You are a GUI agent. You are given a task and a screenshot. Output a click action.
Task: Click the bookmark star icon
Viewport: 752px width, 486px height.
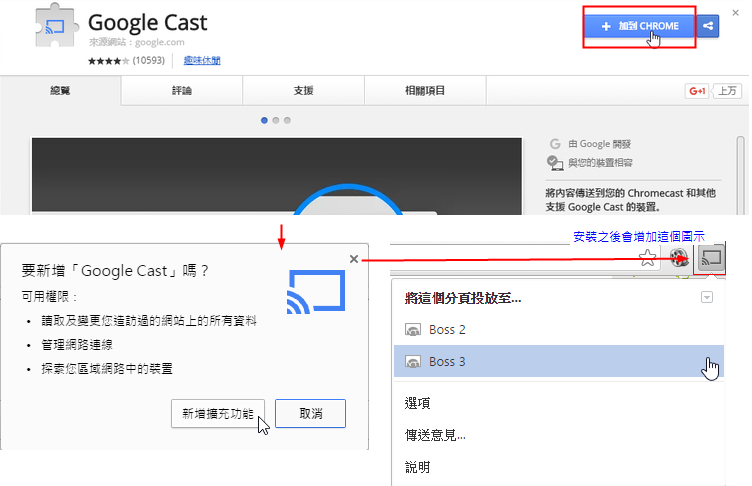tap(647, 258)
